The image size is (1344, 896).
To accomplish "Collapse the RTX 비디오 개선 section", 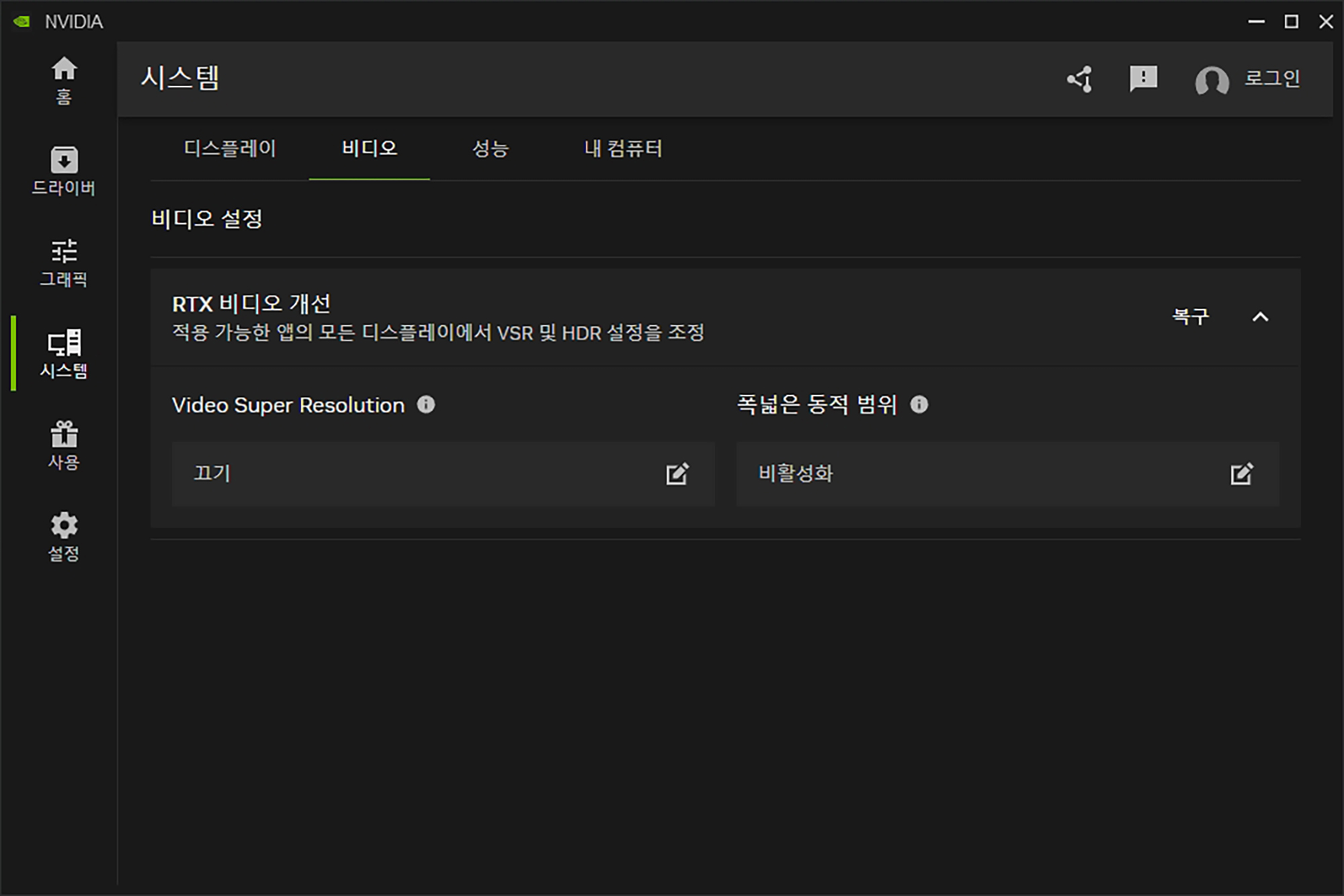I will [1261, 317].
